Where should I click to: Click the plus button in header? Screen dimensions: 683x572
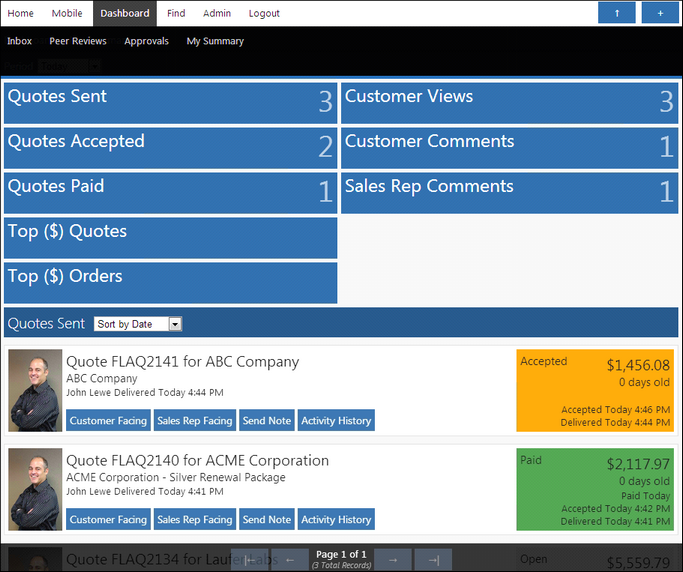(x=659, y=13)
